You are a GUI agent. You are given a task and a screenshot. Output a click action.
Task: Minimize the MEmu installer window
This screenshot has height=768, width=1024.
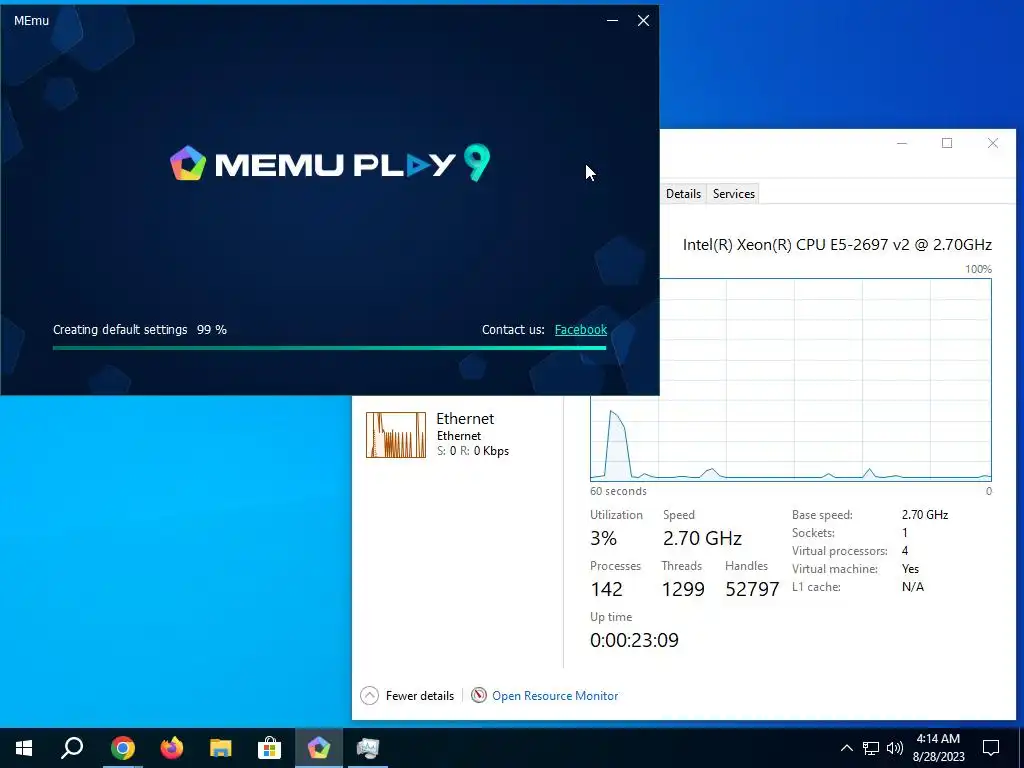click(x=612, y=21)
